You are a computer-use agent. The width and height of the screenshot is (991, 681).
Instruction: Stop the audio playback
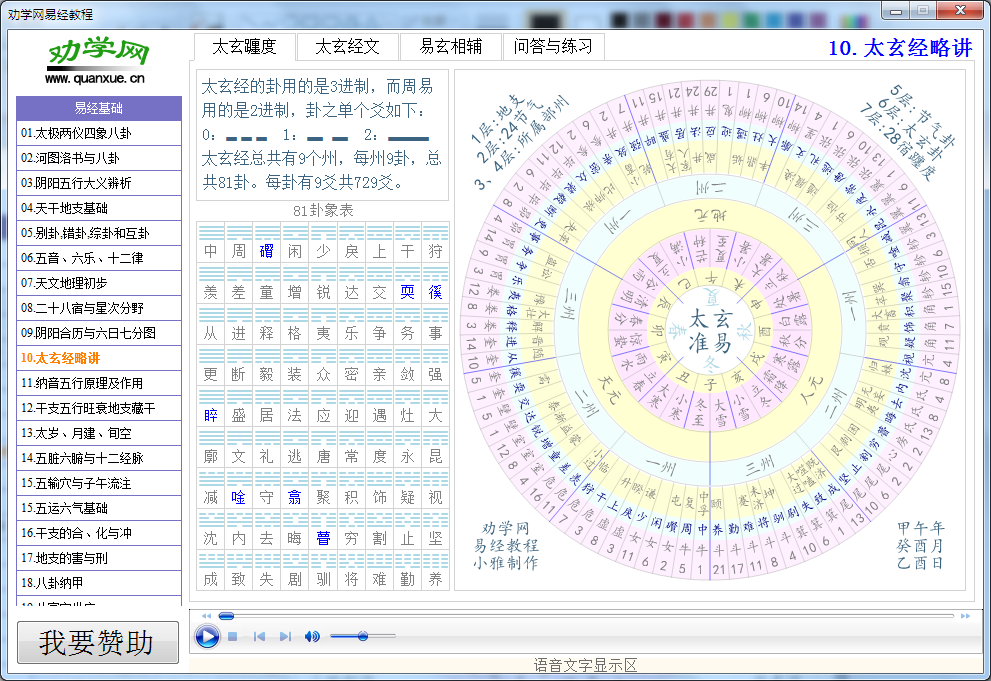[x=232, y=636]
